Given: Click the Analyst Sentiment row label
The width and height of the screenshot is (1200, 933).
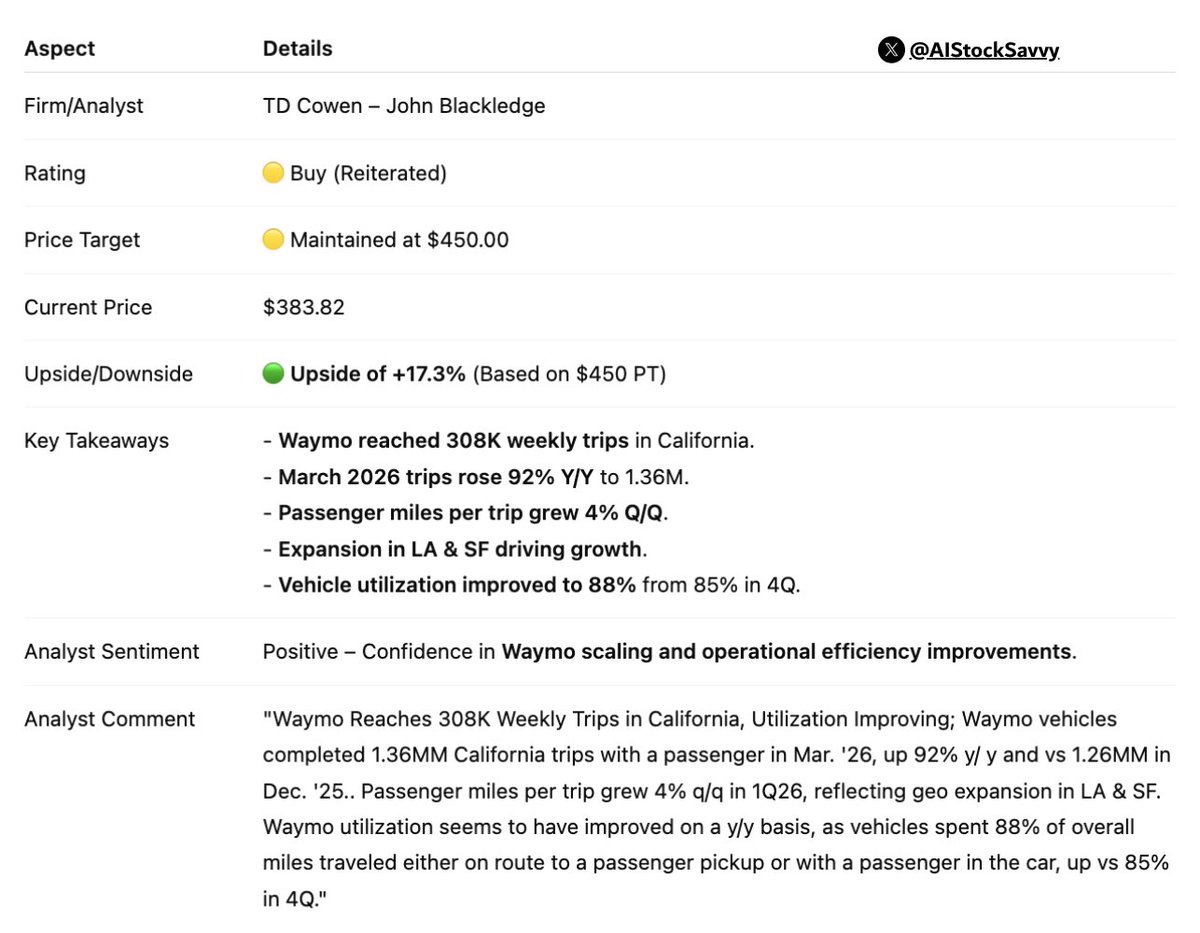Looking at the screenshot, I should [112, 652].
